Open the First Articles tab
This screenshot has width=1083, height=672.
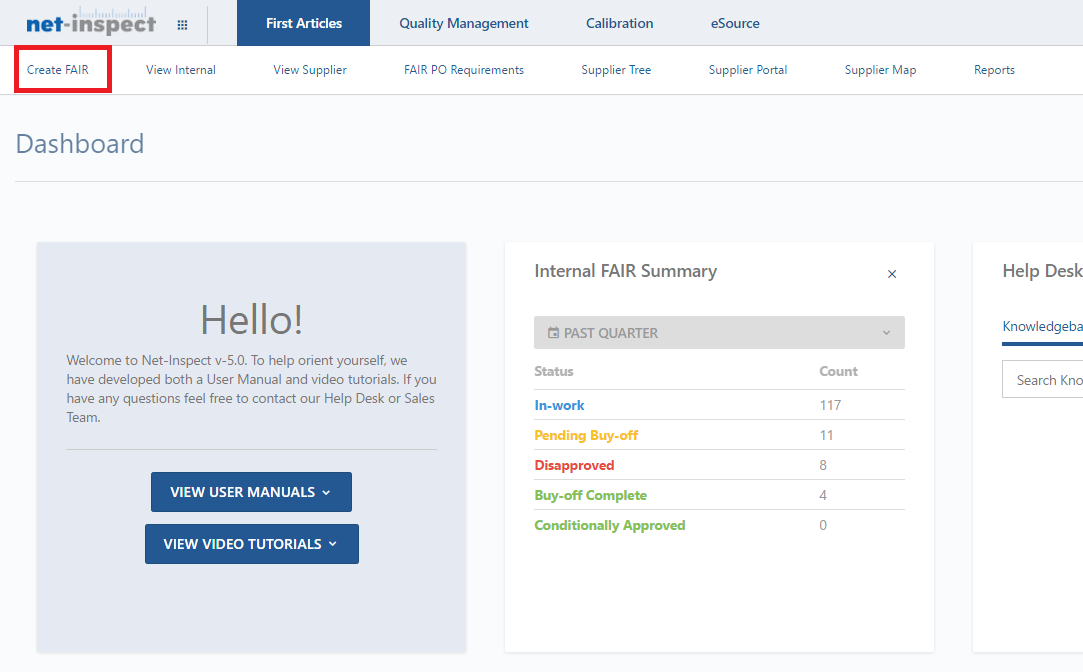point(304,23)
